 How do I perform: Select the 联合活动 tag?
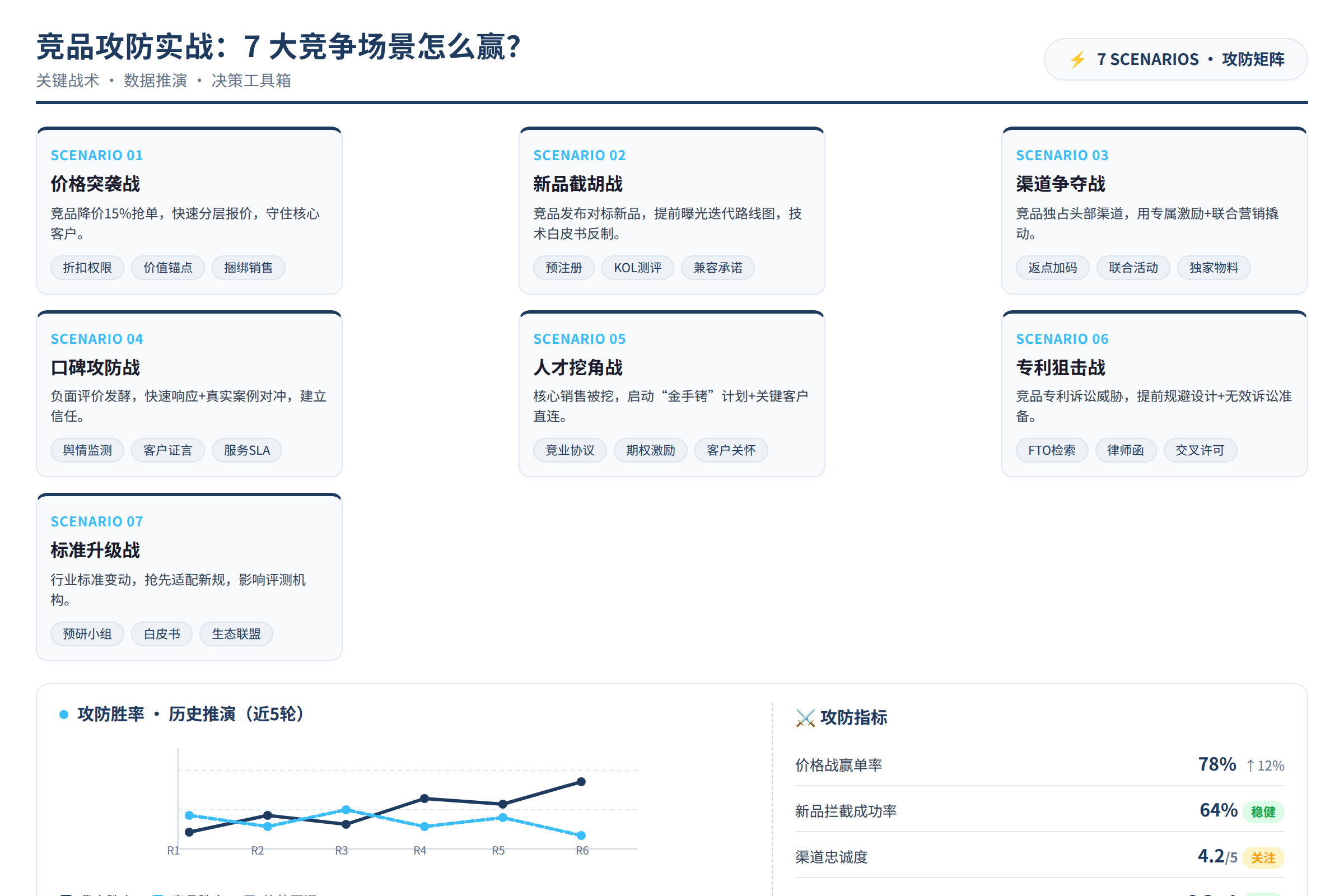click(x=1133, y=268)
